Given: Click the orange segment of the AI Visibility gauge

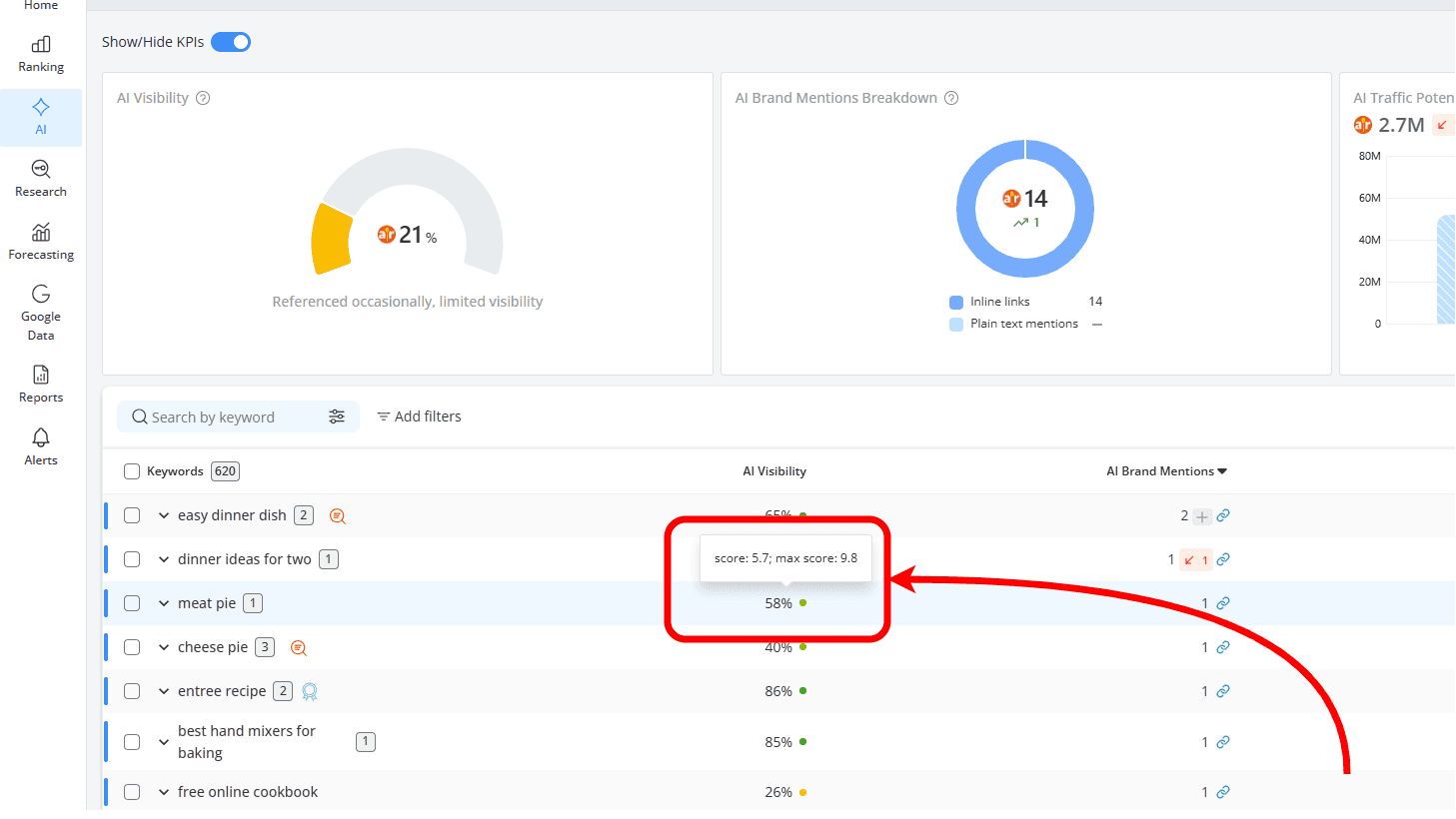Looking at the screenshot, I should (333, 240).
